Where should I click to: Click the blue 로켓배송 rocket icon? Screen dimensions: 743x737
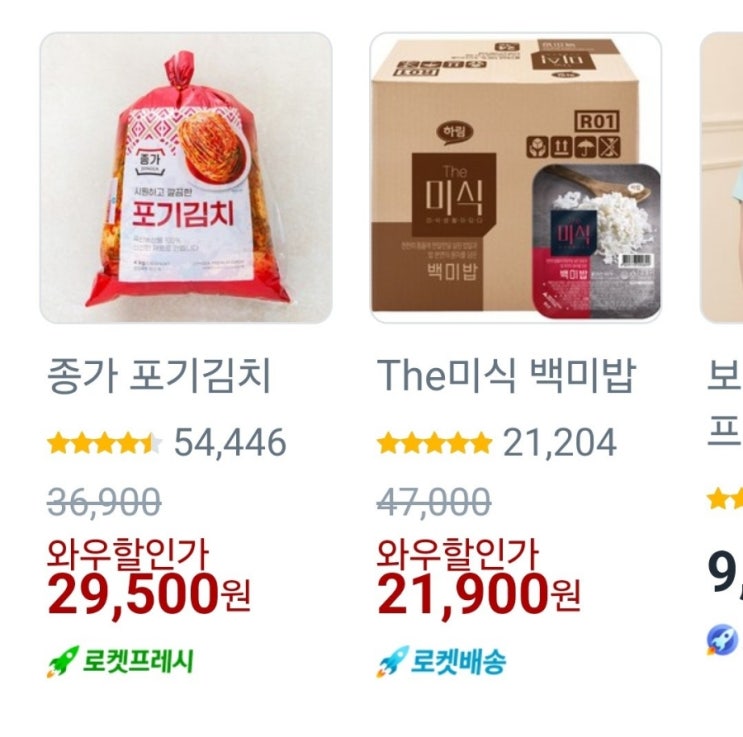(392, 661)
